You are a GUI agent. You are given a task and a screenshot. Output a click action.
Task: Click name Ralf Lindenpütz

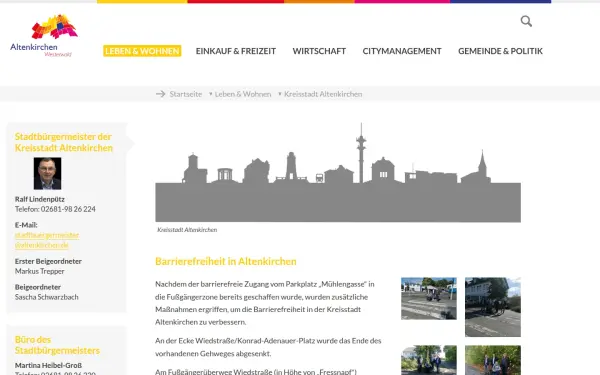(x=40, y=199)
